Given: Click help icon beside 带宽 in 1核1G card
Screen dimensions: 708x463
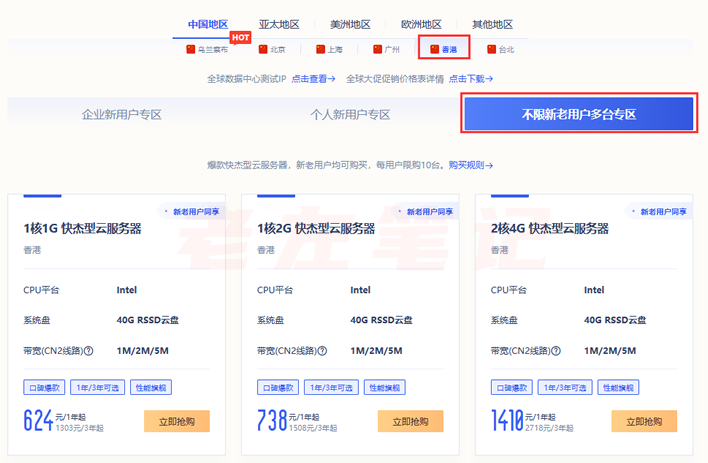Looking at the screenshot, I should tap(89, 351).
